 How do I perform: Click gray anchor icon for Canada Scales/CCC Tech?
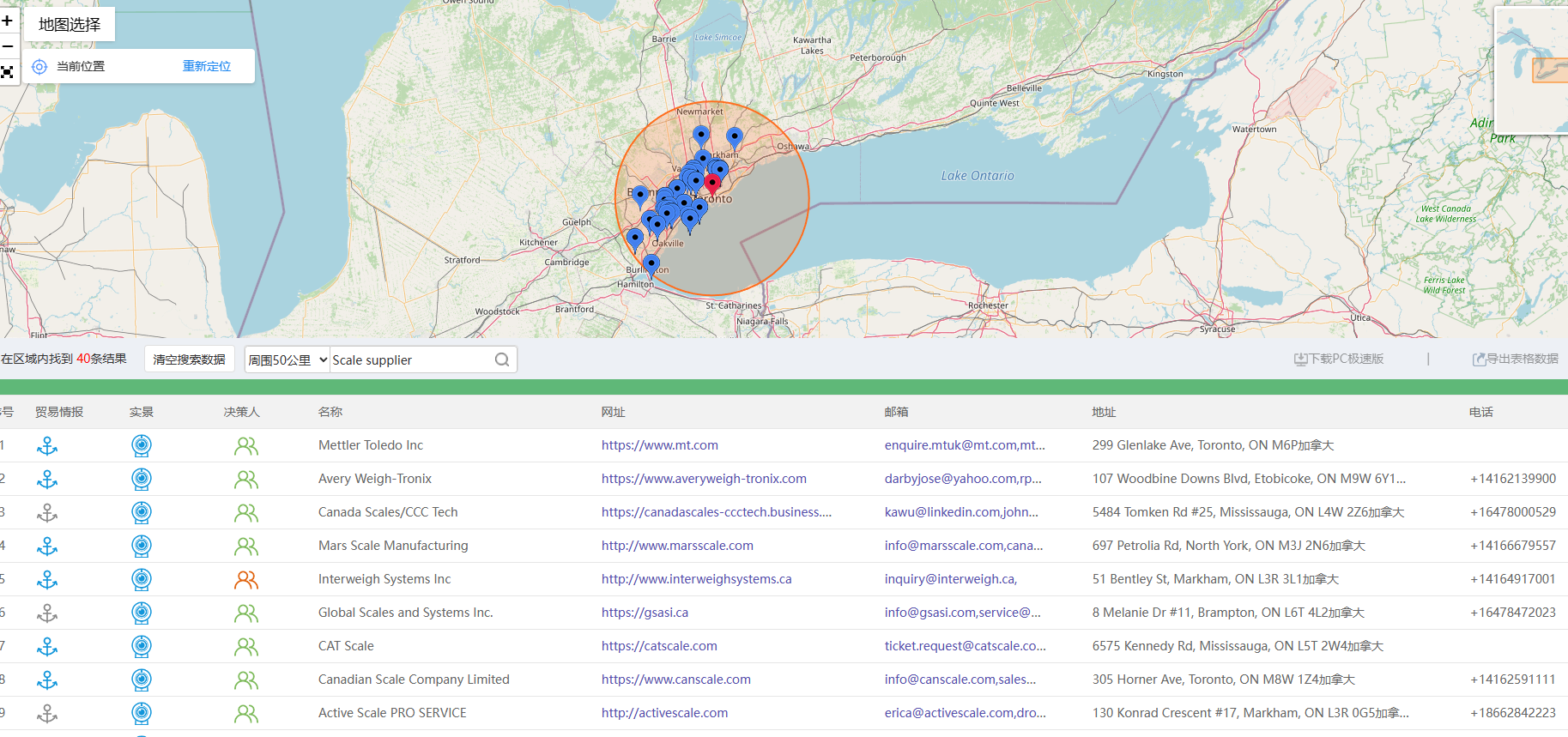(x=47, y=512)
